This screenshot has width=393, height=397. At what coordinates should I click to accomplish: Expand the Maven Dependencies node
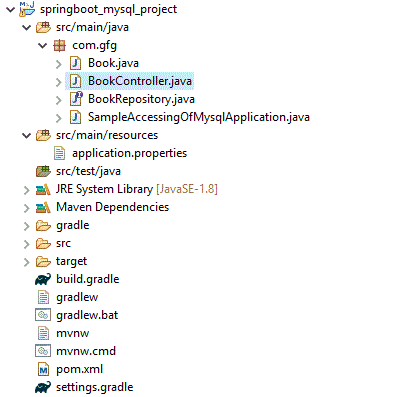[27, 208]
